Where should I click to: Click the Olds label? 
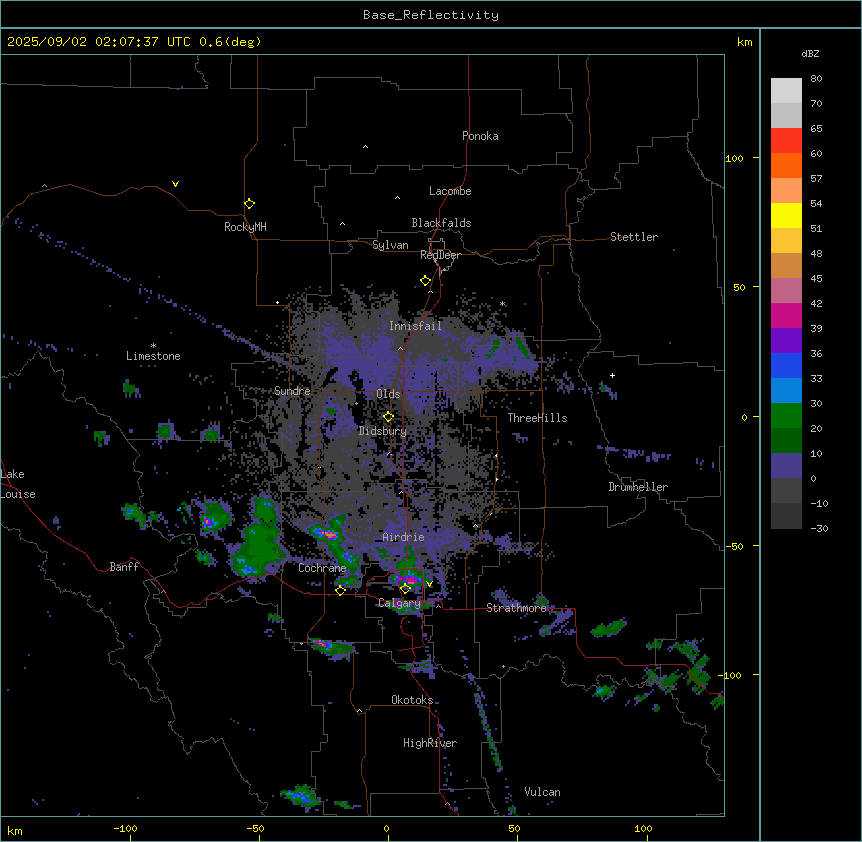point(388,394)
